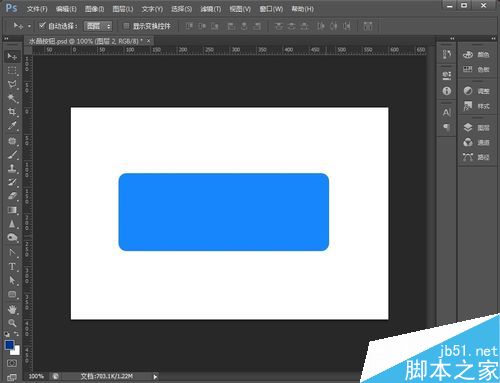Screen dimensions: 500x383
Task: Open the status bar info arrow menu
Action: pos(155,377)
